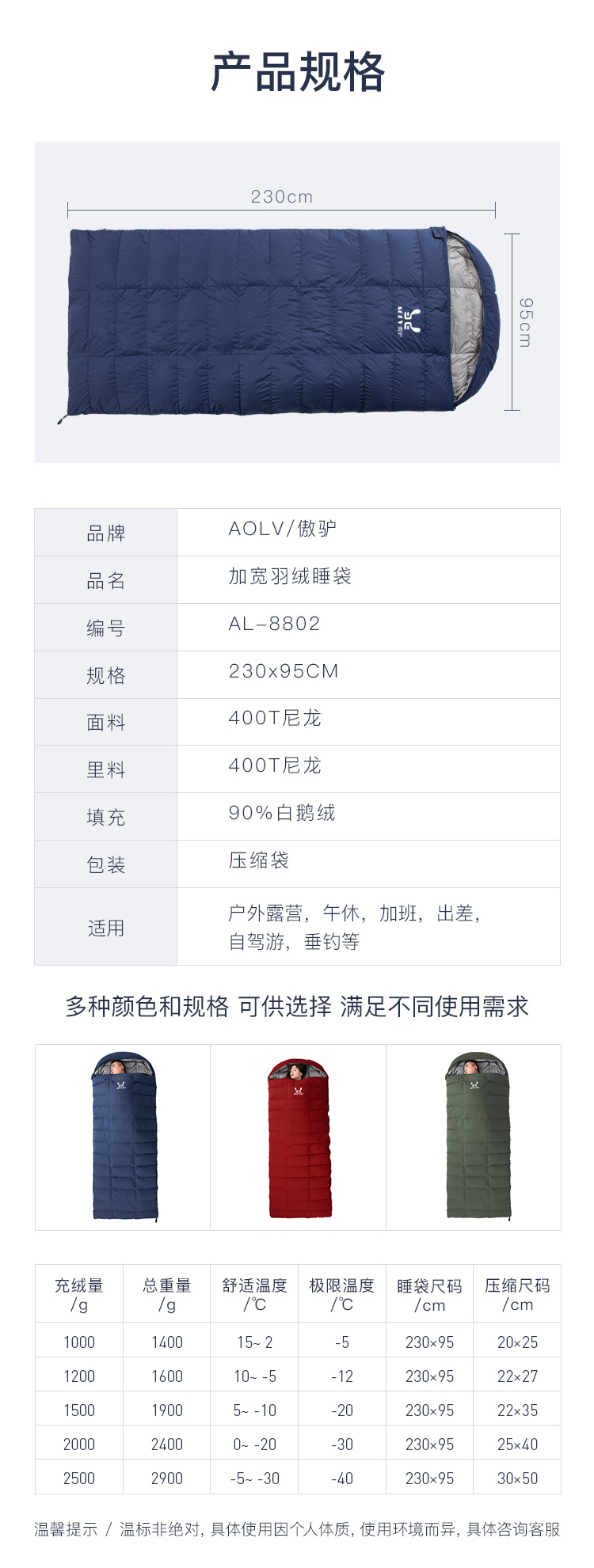Click the navy blue sleeping bag thumbnail
Image resolution: width=594 pixels, height=1568 pixels.
tap(123, 1137)
